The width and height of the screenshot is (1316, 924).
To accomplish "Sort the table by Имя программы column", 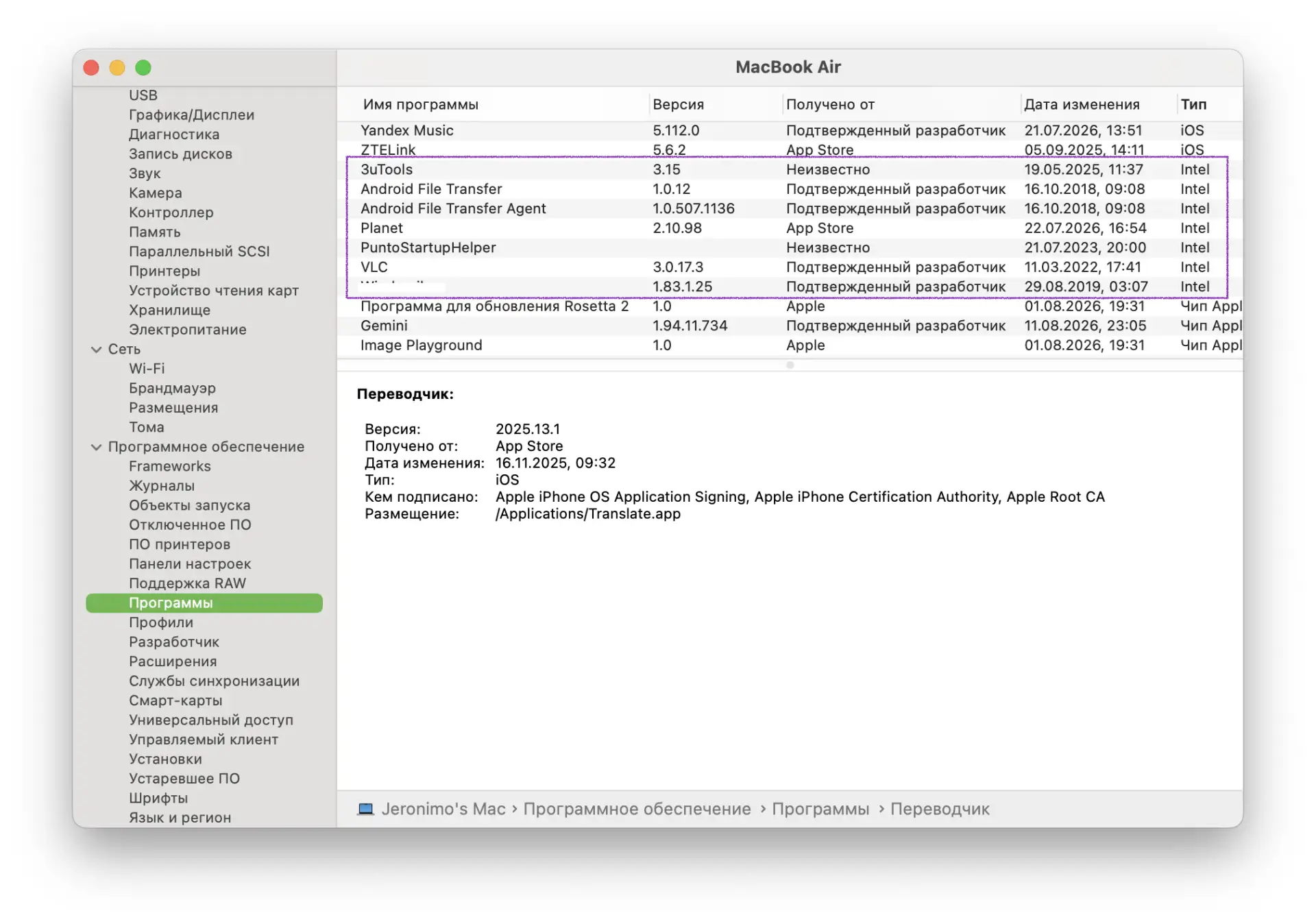I will [x=420, y=104].
